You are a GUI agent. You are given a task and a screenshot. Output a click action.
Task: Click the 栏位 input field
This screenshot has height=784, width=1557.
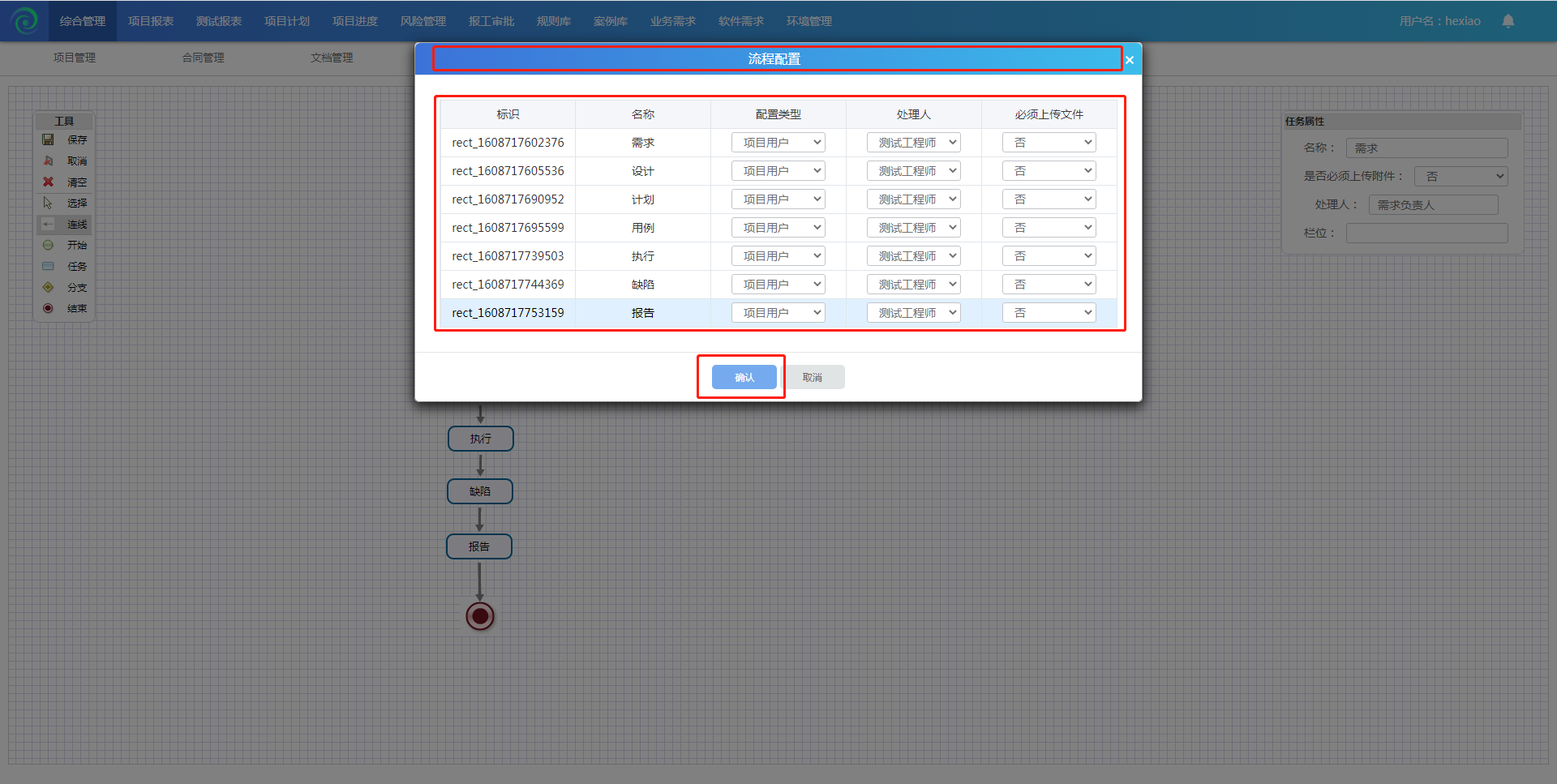point(1426,233)
